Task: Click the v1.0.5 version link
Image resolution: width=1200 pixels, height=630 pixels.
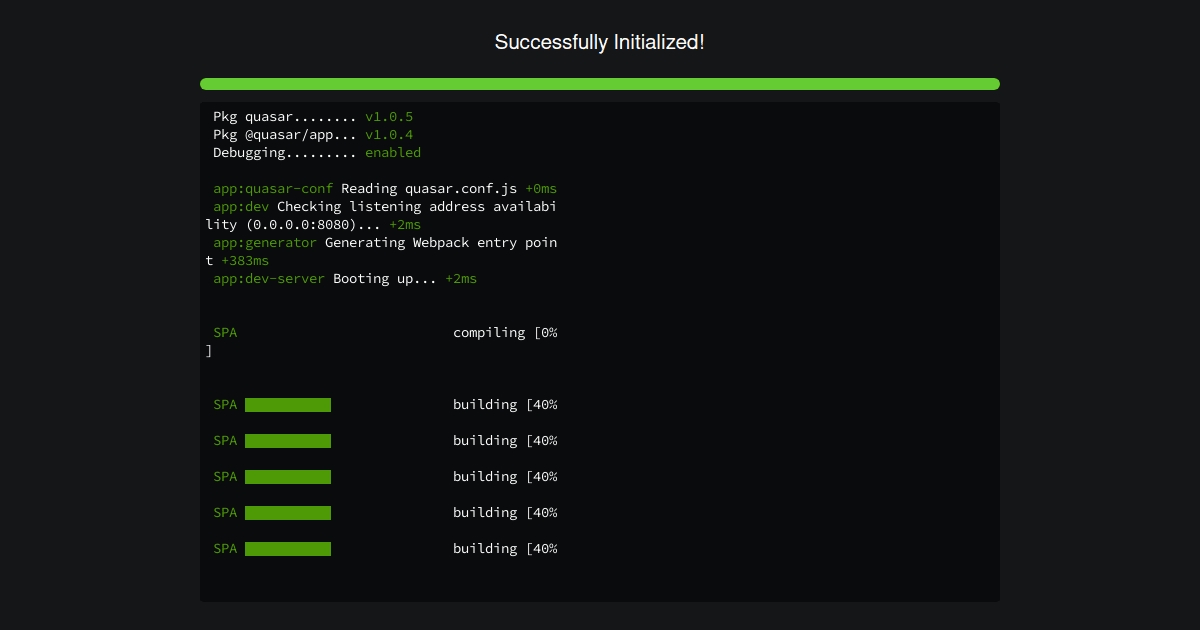Action: [x=388, y=116]
